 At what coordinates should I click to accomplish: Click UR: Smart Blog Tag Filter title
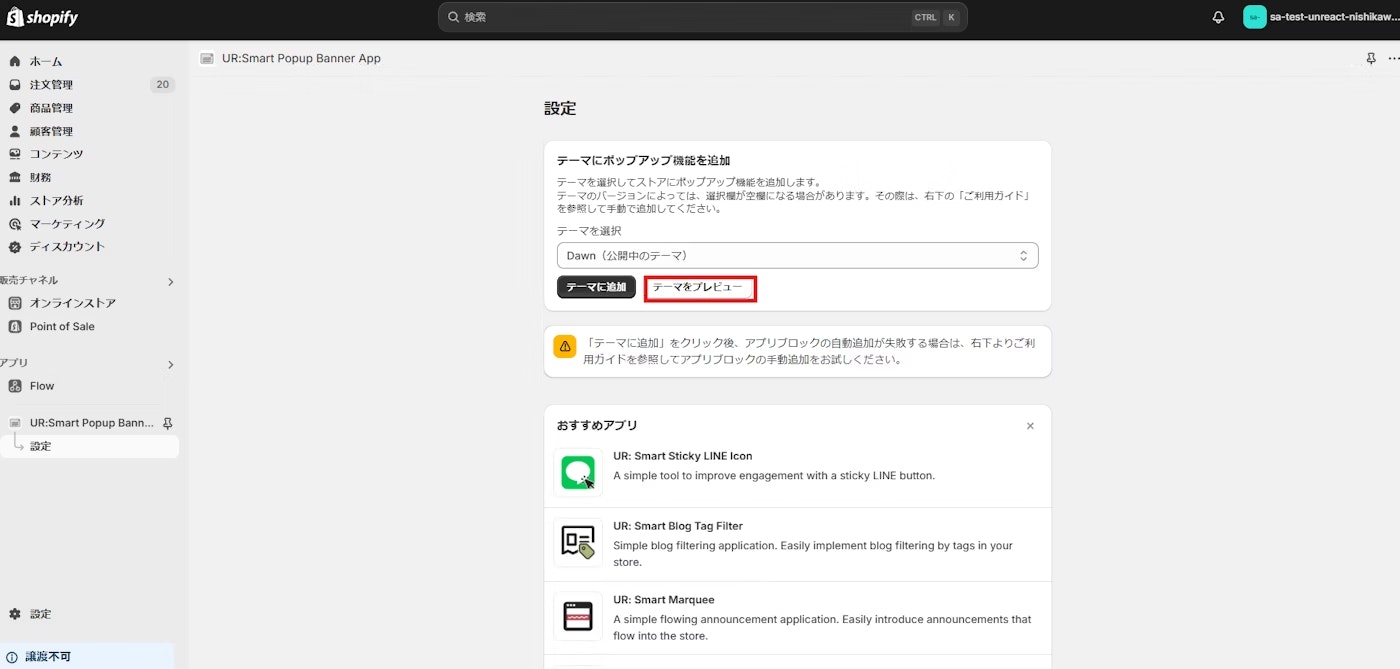(x=678, y=526)
